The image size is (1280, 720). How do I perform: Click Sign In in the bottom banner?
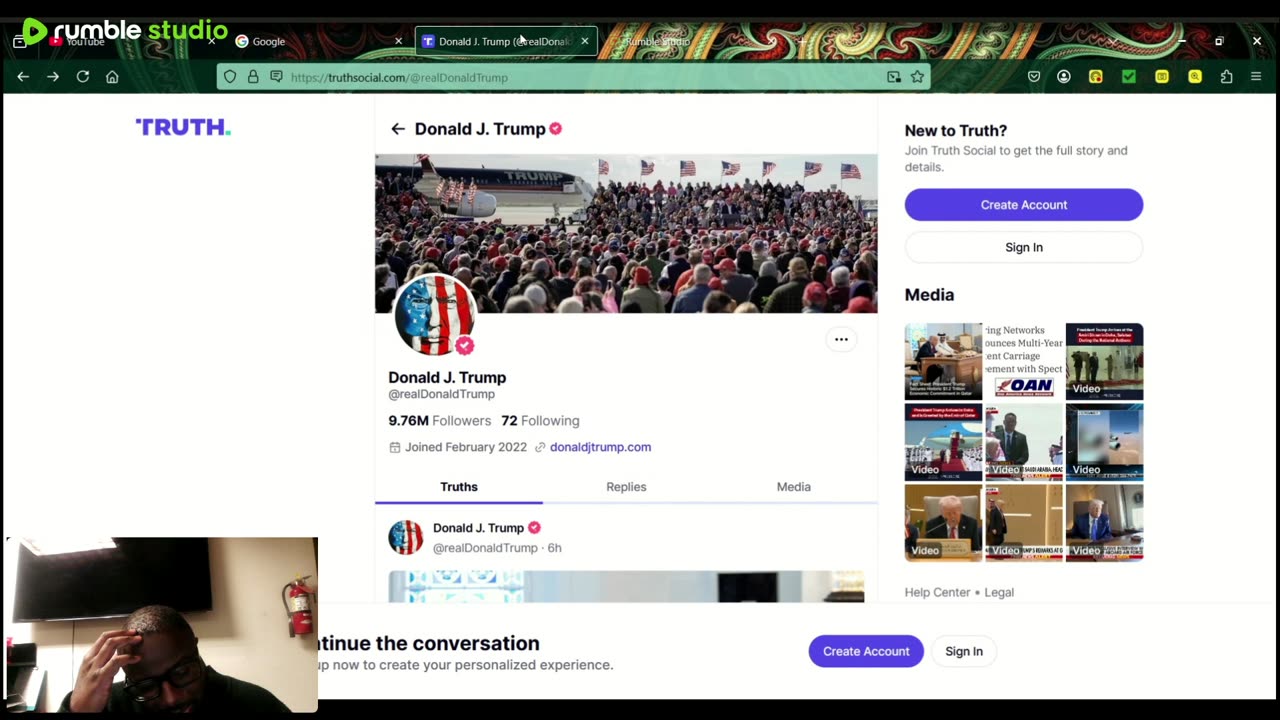pos(964,651)
